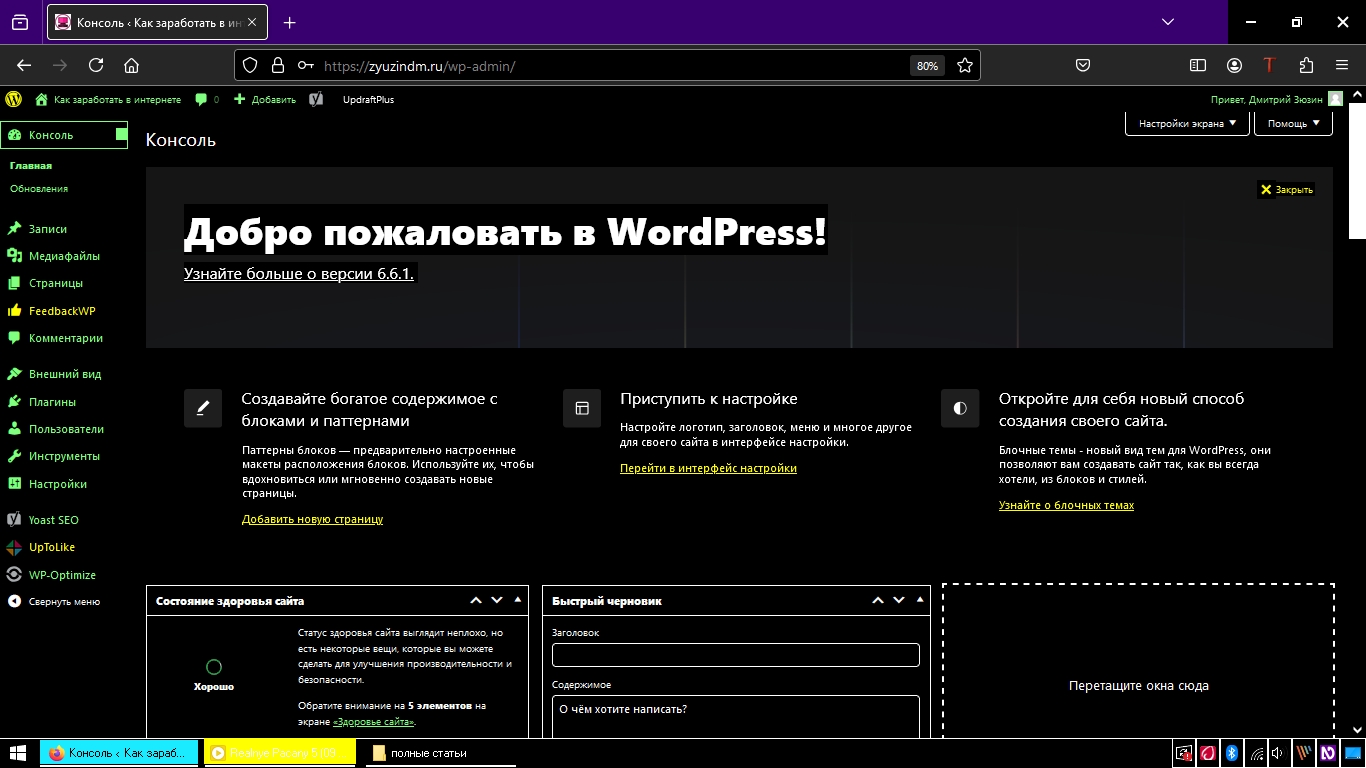Open 'Внешний вид' brush icon in sidebar
Viewport: 1366px width, 768px height.
(x=14, y=374)
